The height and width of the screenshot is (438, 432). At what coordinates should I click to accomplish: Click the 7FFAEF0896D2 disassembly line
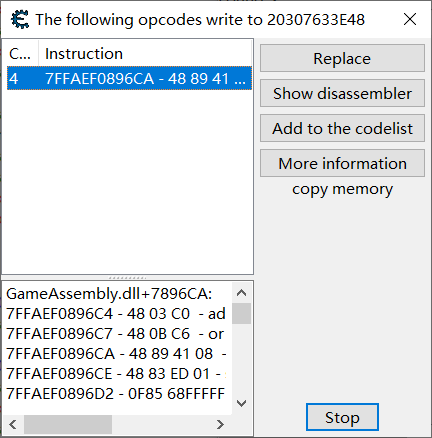click(x=115, y=394)
